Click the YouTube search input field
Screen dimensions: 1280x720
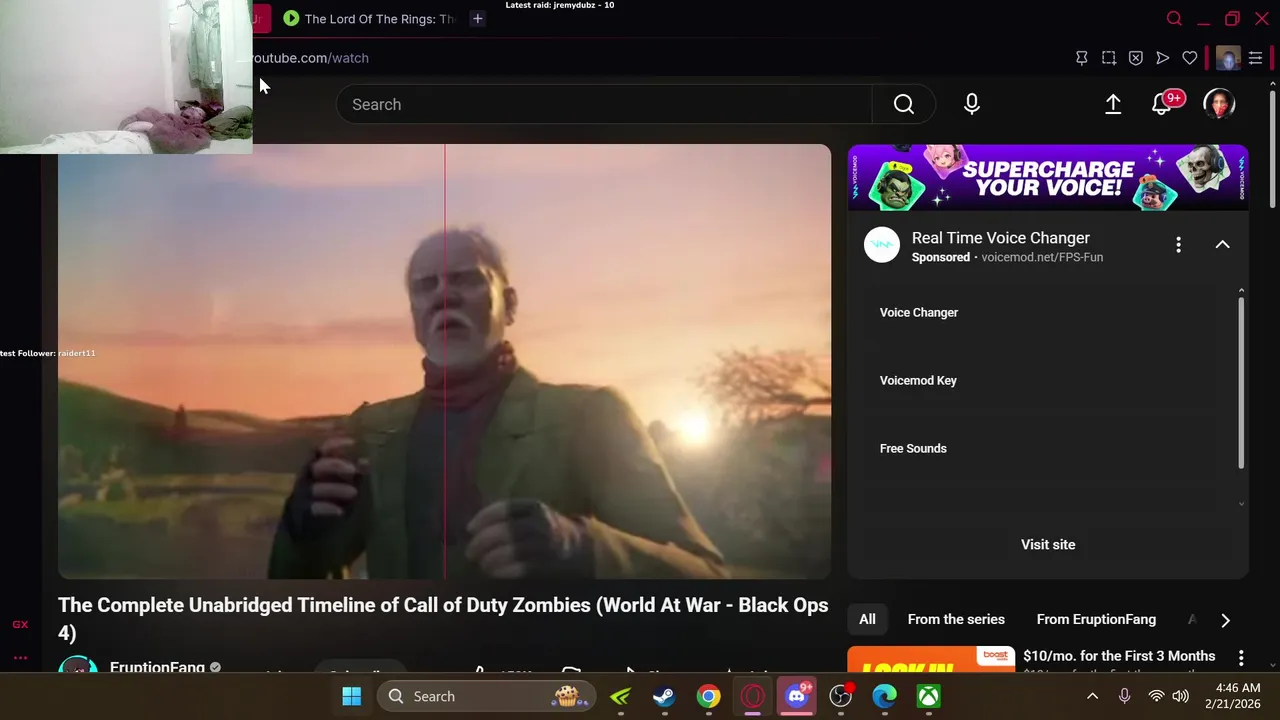click(x=604, y=104)
